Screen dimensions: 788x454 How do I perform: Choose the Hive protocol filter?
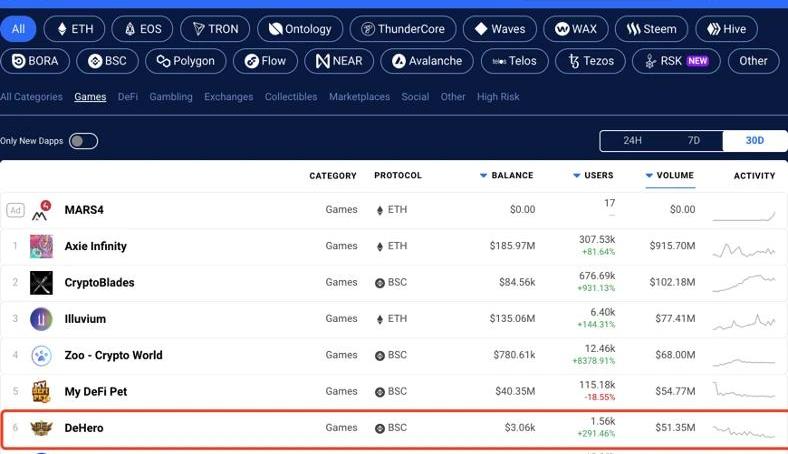tap(726, 29)
